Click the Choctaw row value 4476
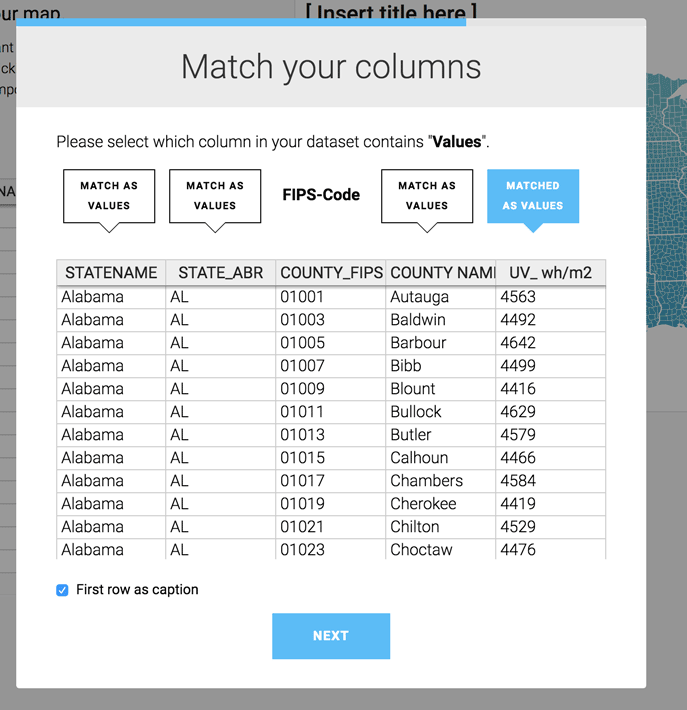 click(x=551, y=550)
